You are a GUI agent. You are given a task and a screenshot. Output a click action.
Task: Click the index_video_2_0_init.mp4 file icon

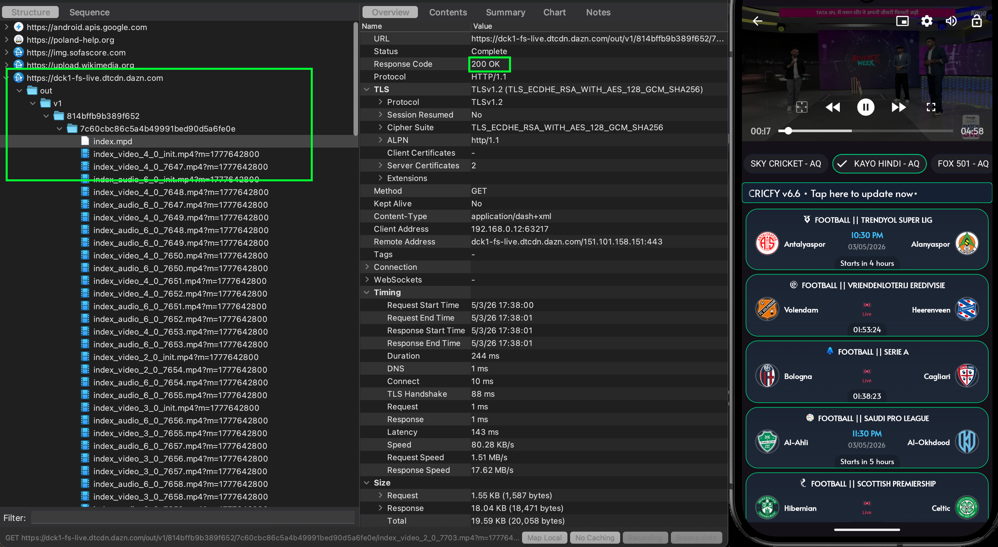pyautogui.click(x=85, y=357)
